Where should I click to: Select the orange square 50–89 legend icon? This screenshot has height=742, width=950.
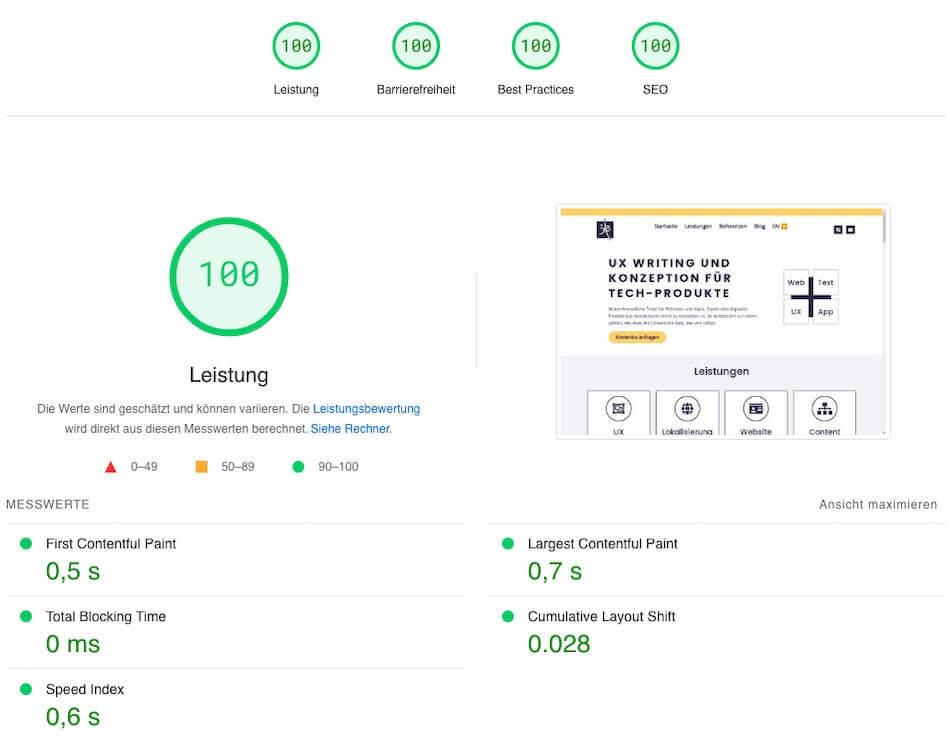click(202, 466)
